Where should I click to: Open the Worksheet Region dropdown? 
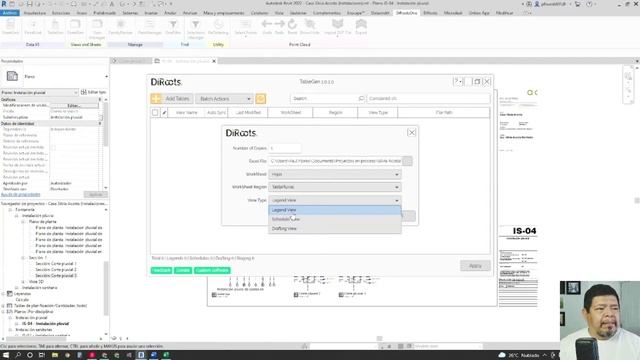[x=334, y=187]
